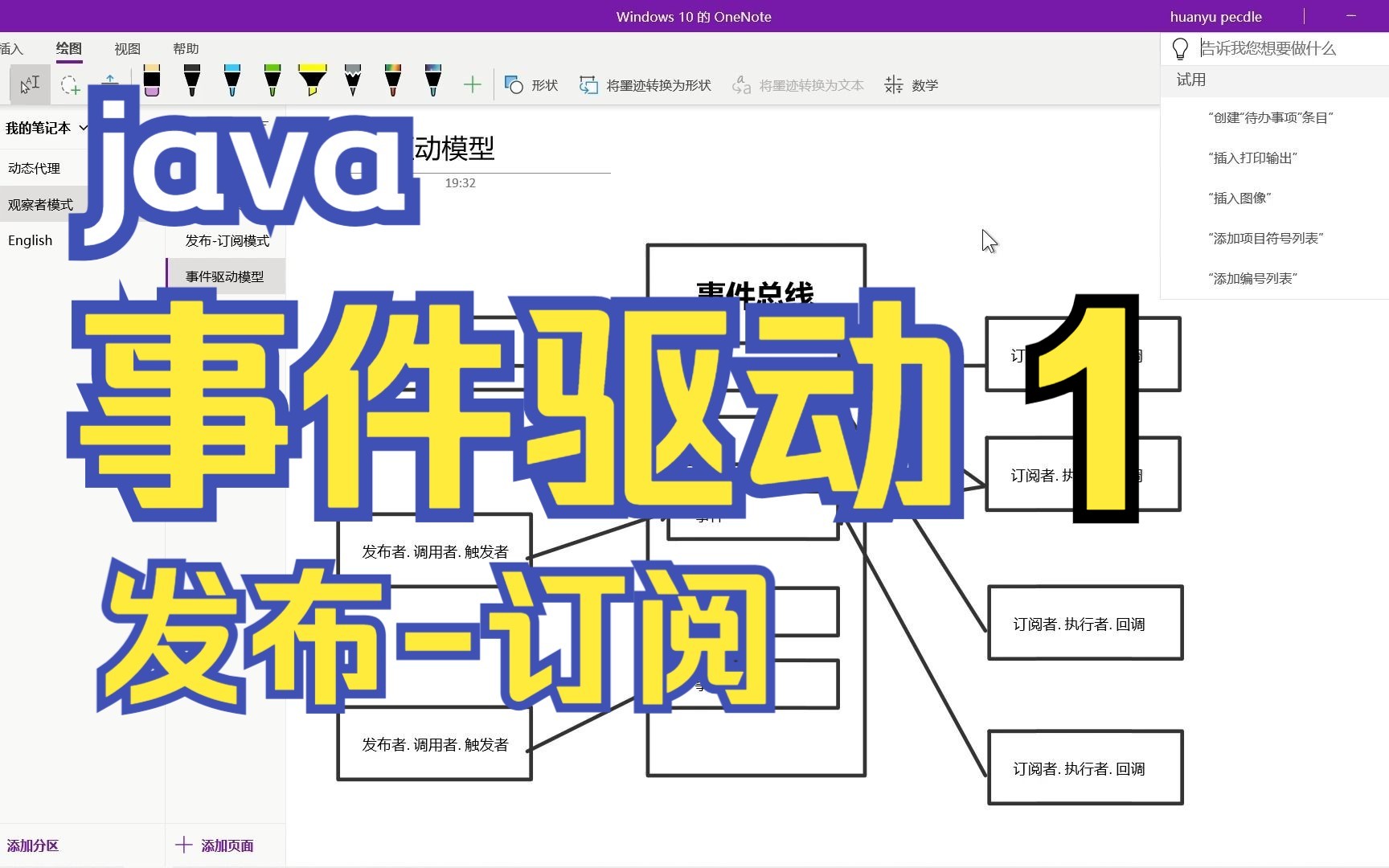Select the gray pencil tool
1389x868 pixels.
353,82
